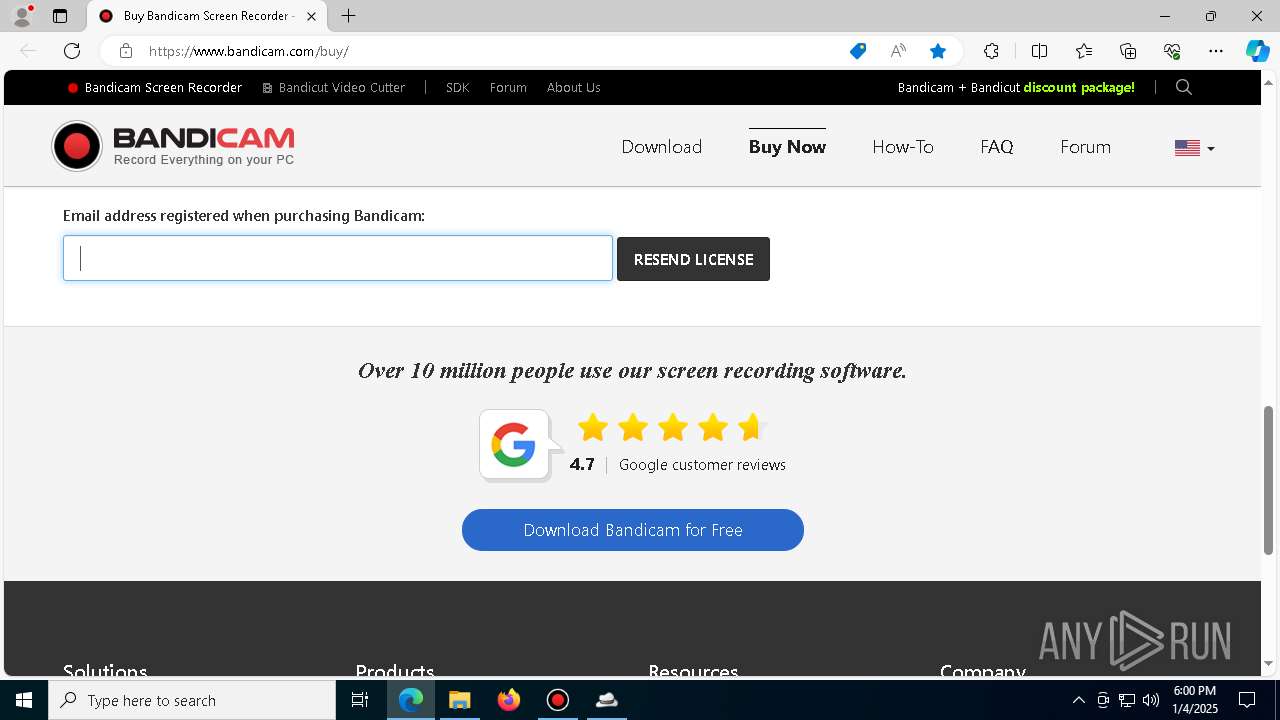Click the address bar URL
This screenshot has width=1280, height=720.
click(x=249, y=51)
